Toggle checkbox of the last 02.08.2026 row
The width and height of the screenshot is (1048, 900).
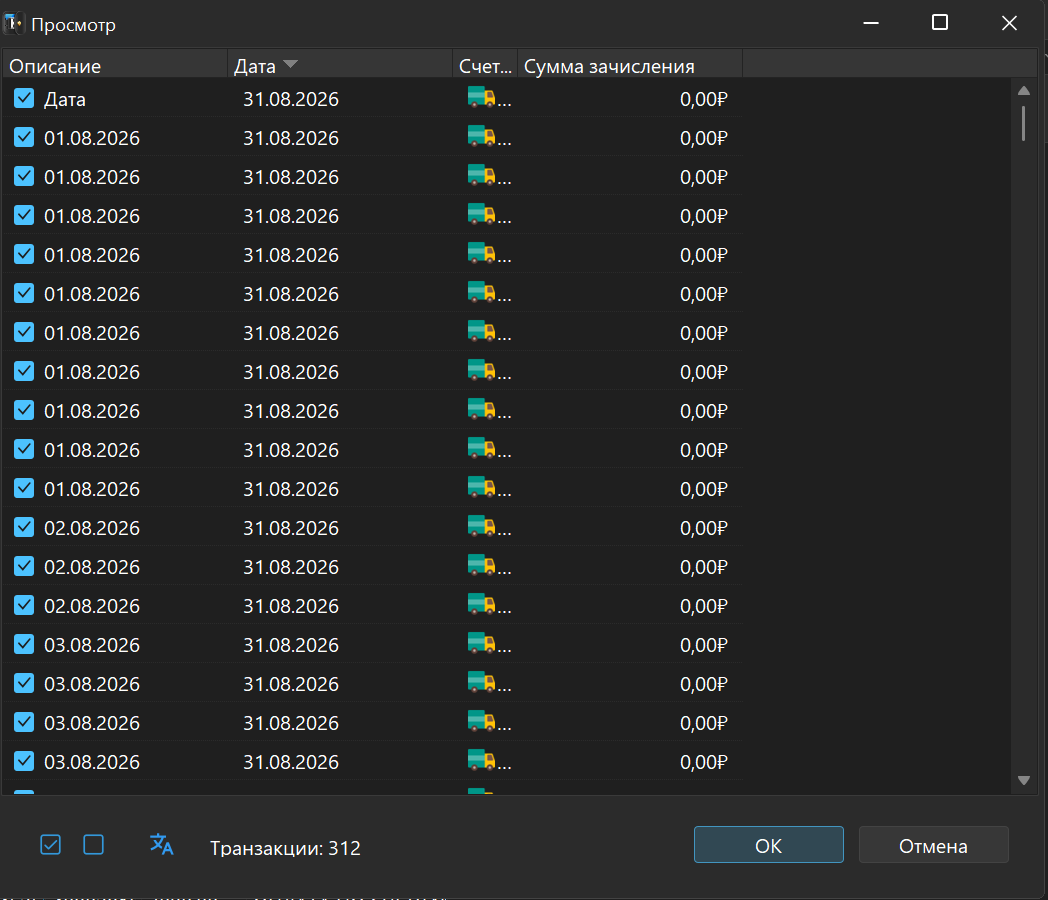click(24, 605)
